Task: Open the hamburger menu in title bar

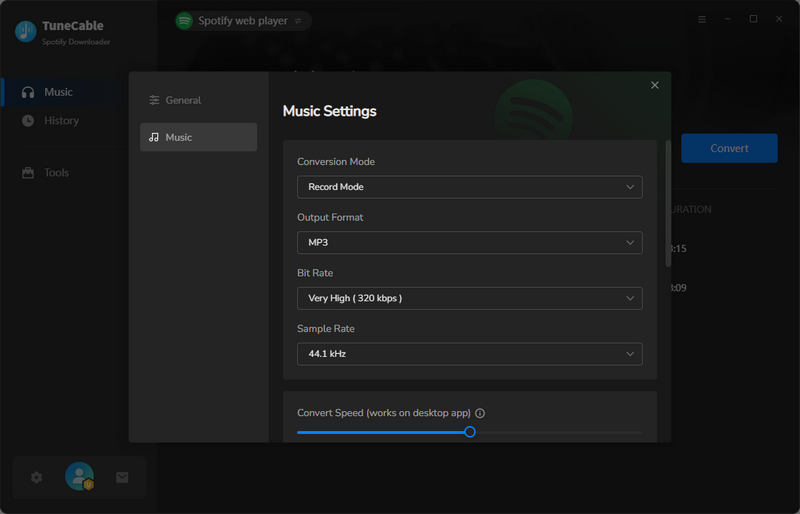Action: 702,19
